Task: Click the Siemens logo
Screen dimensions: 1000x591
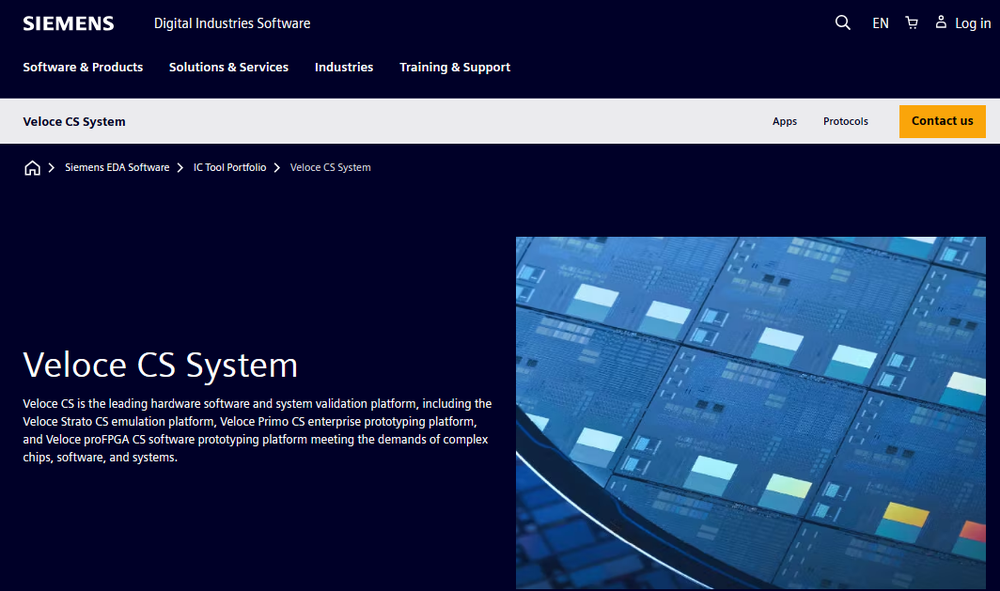Action: pyautogui.click(x=68, y=24)
